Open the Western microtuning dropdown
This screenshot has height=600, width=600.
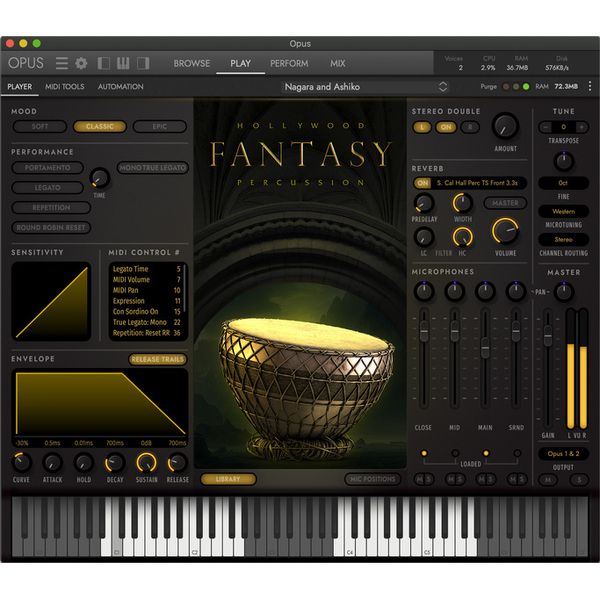pyautogui.click(x=563, y=211)
